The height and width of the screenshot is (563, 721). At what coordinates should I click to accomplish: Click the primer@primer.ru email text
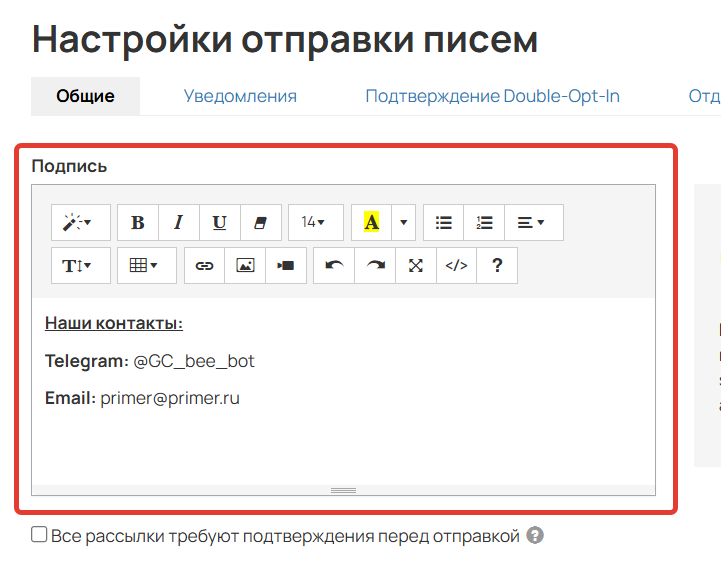(170, 398)
